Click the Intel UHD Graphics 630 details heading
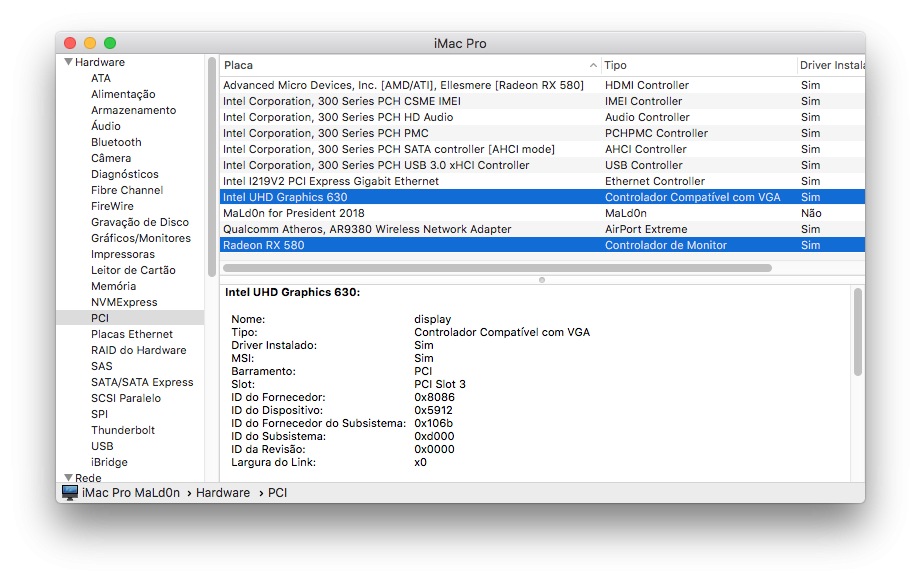Viewport: 921px width, 583px height. tap(293, 292)
